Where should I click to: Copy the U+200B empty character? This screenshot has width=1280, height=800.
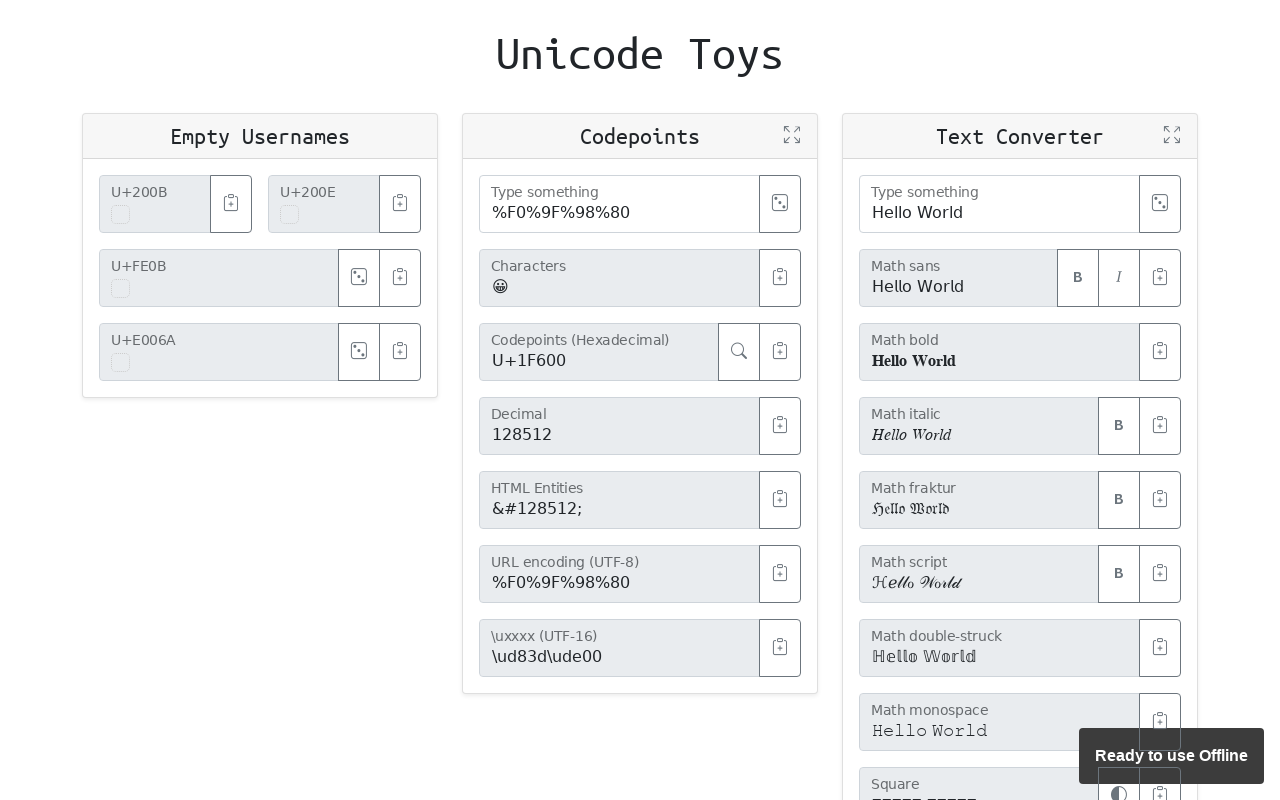(231, 204)
